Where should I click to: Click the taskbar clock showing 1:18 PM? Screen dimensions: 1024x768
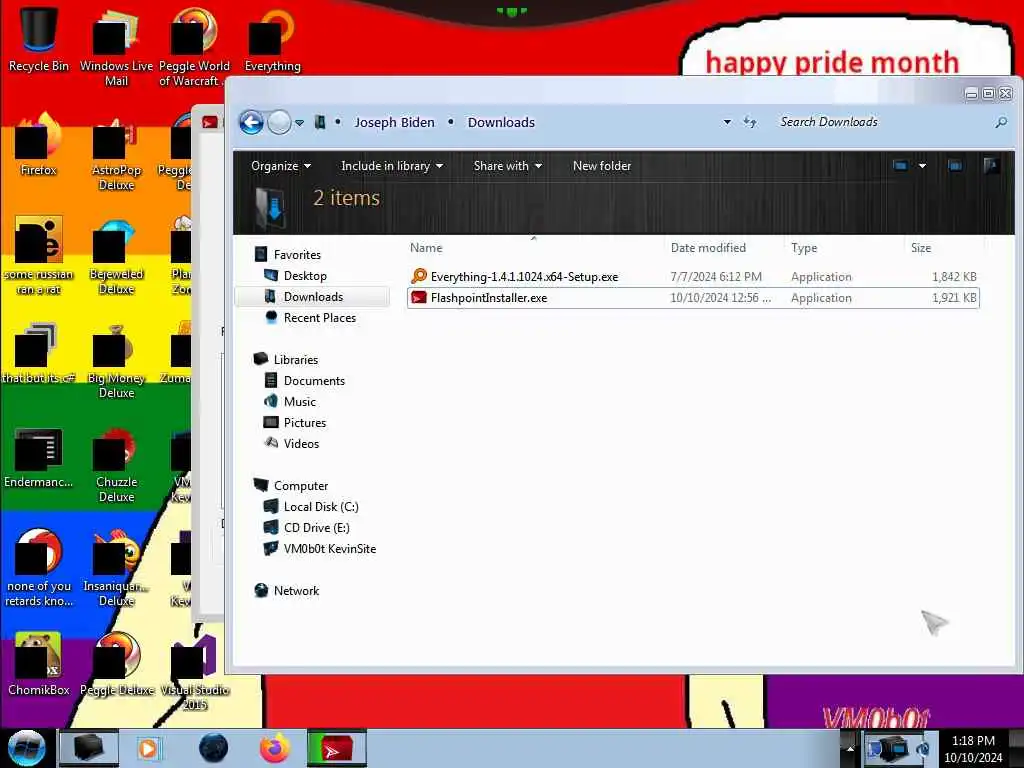point(973,748)
